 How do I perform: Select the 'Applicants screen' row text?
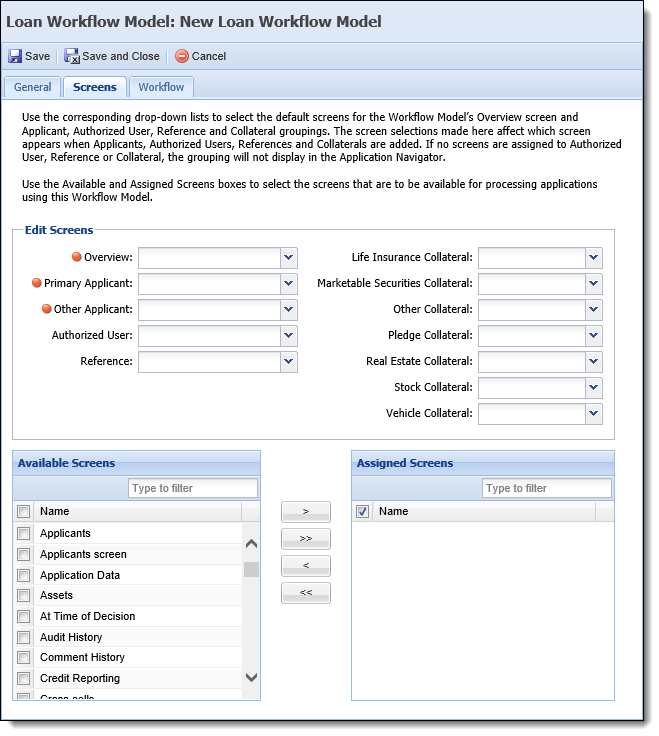(84, 554)
